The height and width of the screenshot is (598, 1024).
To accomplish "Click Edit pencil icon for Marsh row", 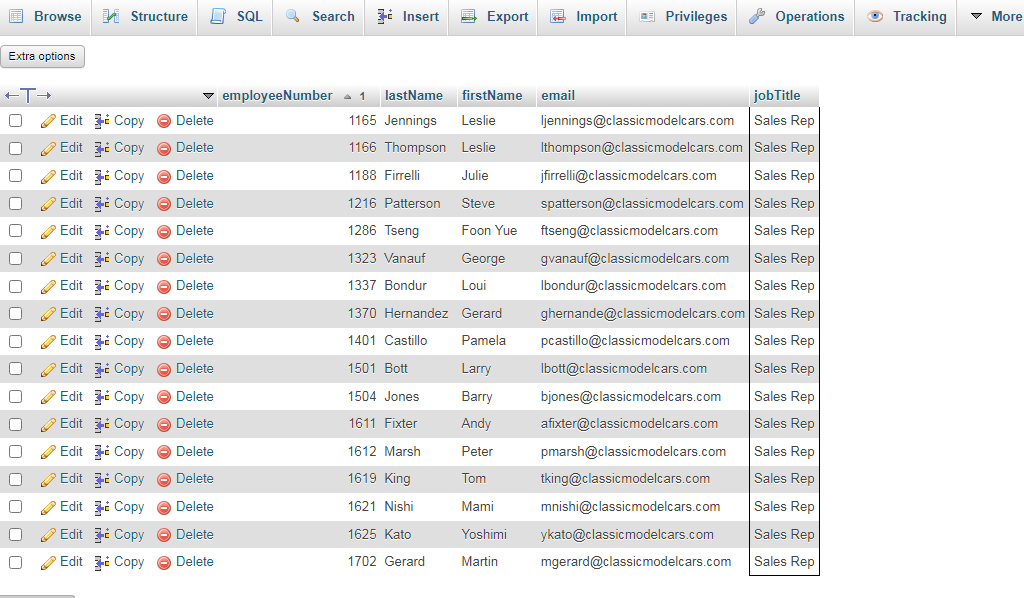I will [48, 452].
